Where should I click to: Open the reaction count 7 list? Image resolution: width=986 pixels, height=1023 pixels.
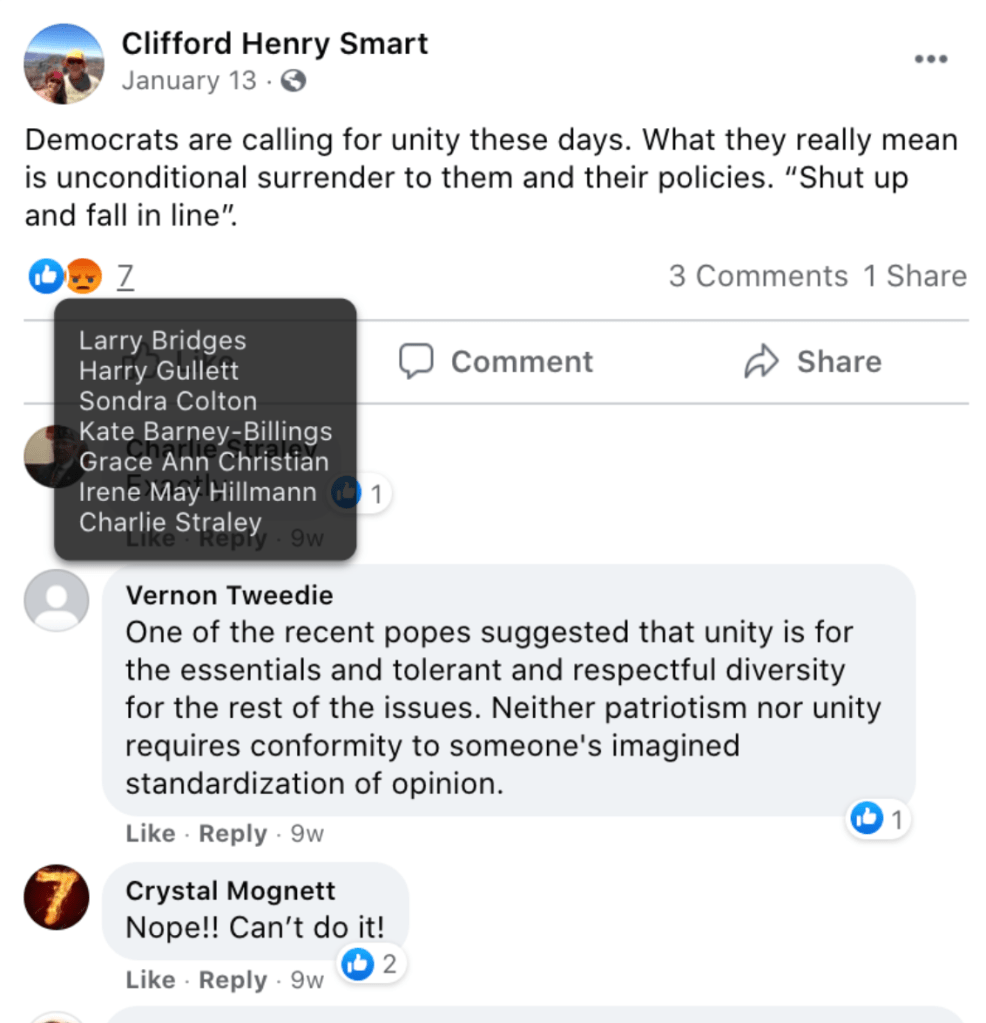(124, 276)
